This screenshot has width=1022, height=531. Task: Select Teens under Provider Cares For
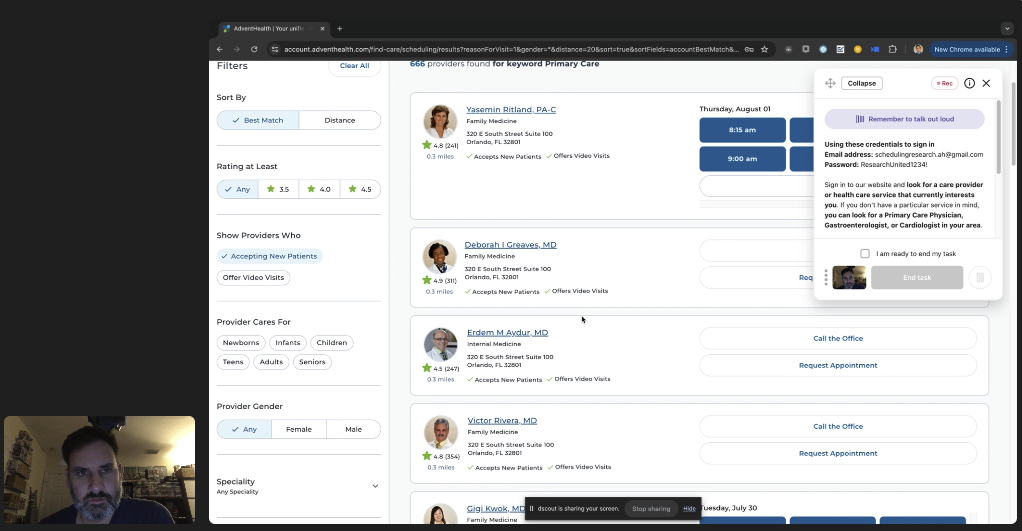233,362
